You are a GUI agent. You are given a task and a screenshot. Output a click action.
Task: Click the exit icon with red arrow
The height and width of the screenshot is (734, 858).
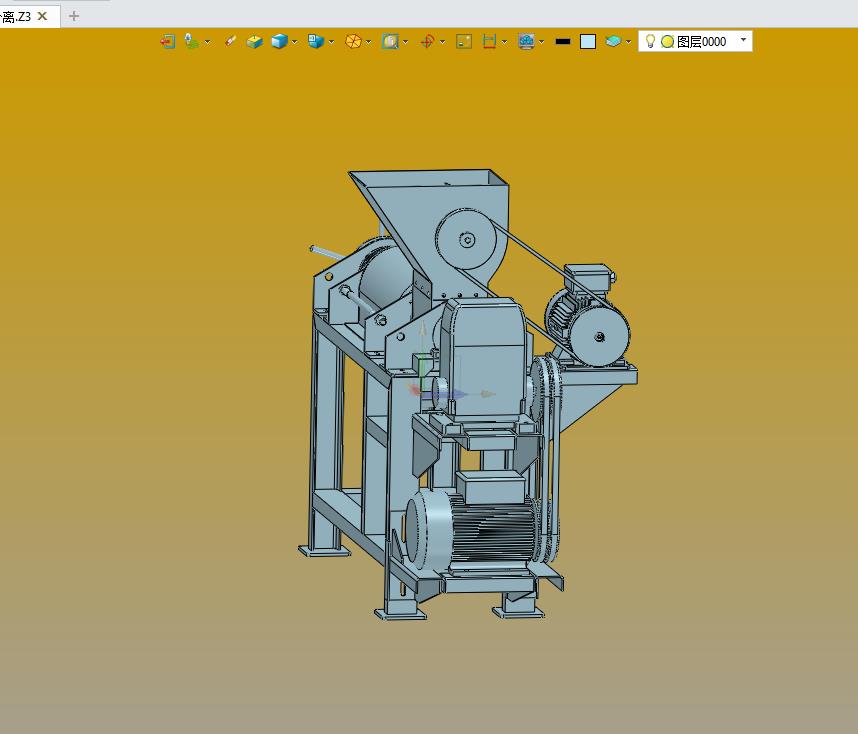[x=167, y=42]
